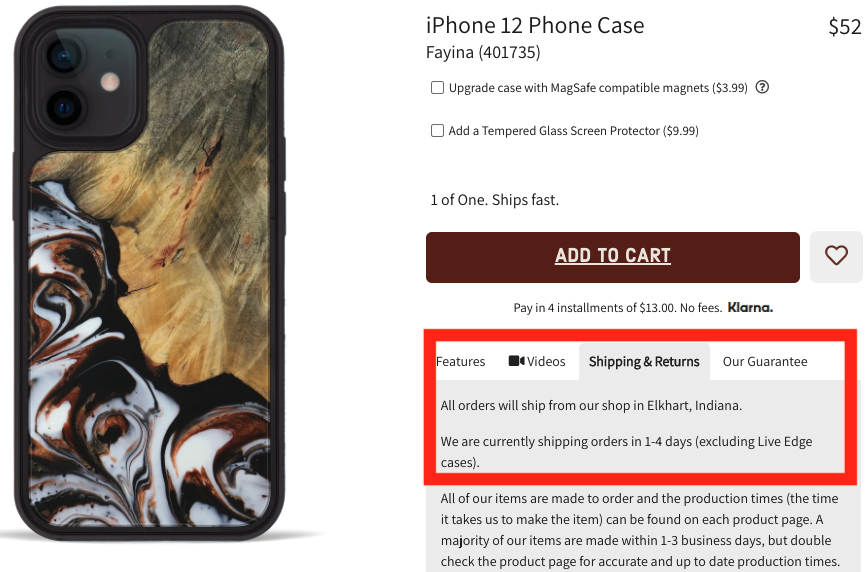The width and height of the screenshot is (865, 572).
Task: Click the phone case product image
Action: [x=149, y=274]
